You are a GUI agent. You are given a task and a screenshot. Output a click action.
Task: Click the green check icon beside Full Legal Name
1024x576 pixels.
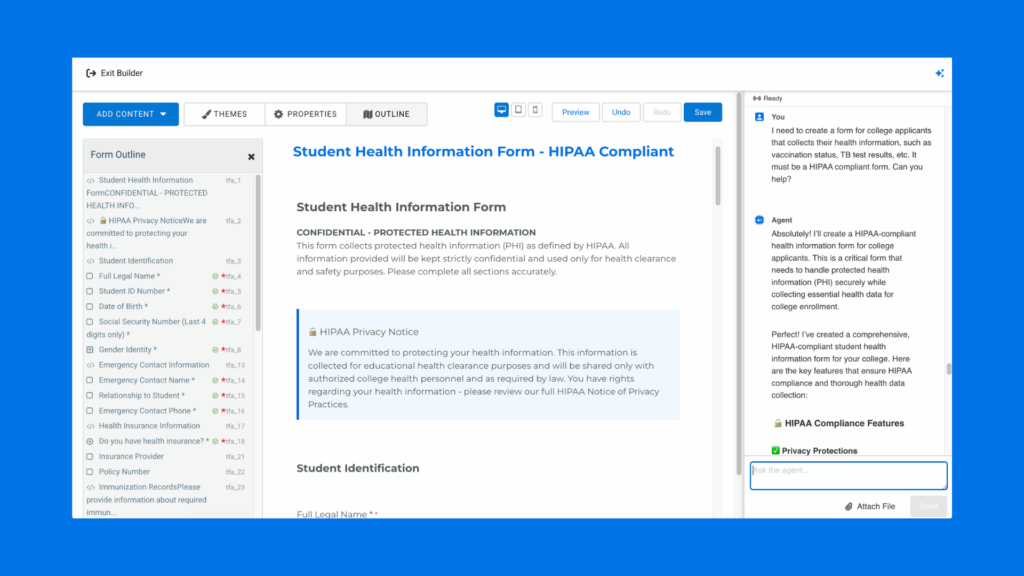pyautogui.click(x=215, y=276)
